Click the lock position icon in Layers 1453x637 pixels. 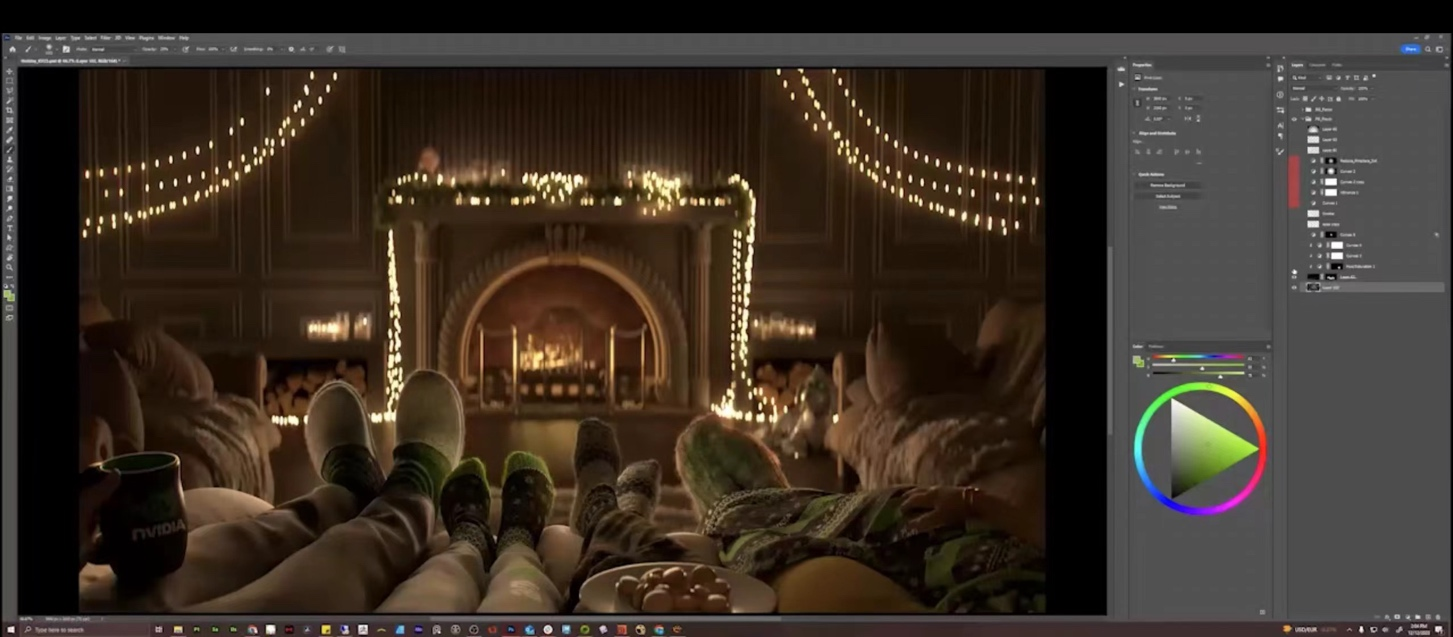coord(1322,99)
